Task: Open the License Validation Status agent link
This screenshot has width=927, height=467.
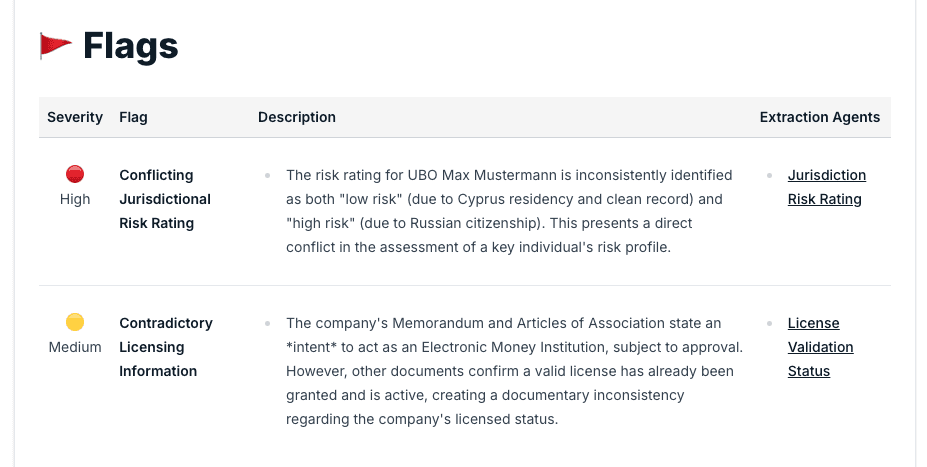Action: point(821,347)
